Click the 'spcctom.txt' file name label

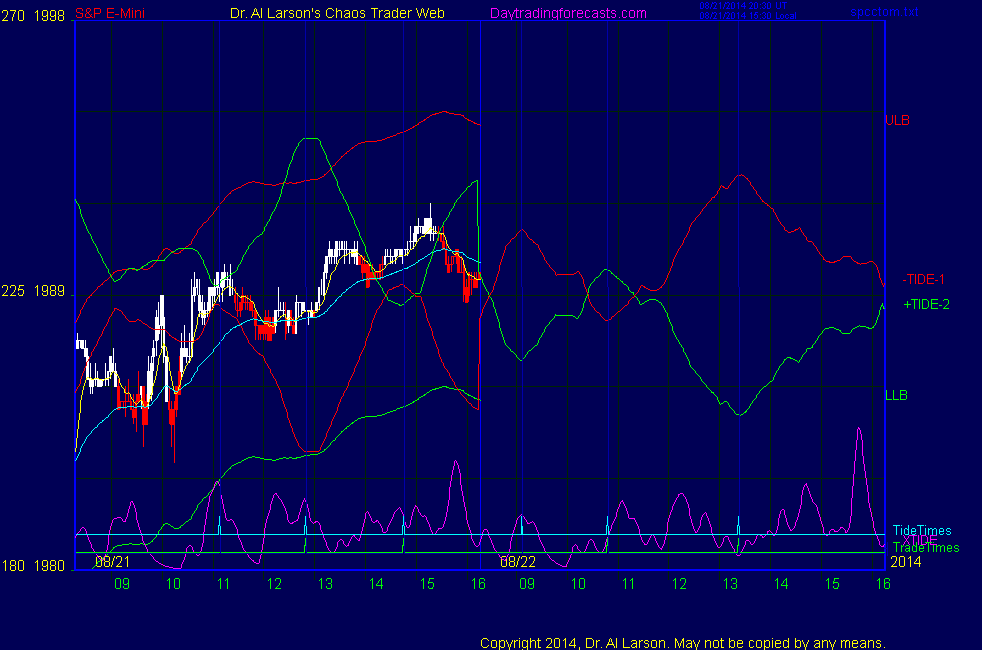pyautogui.click(x=884, y=12)
